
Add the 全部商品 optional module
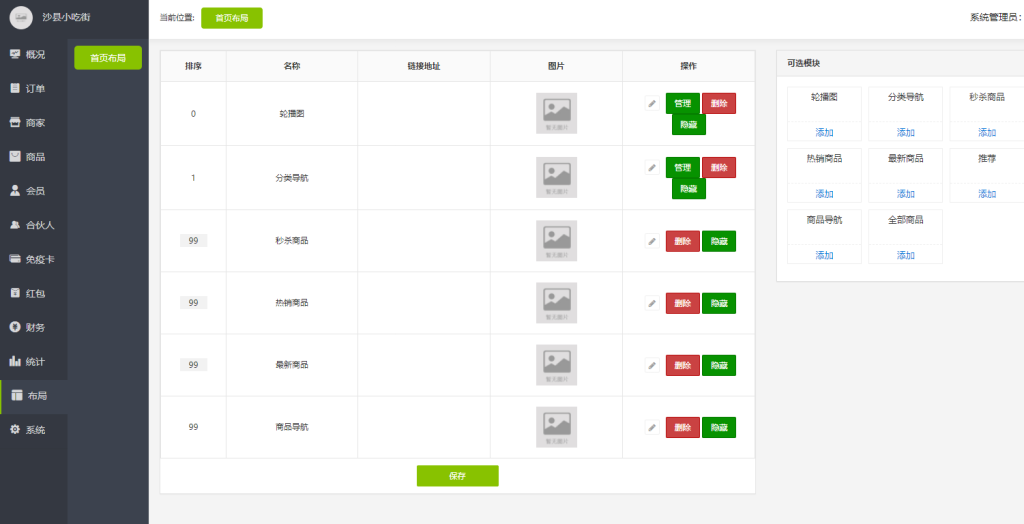point(906,255)
